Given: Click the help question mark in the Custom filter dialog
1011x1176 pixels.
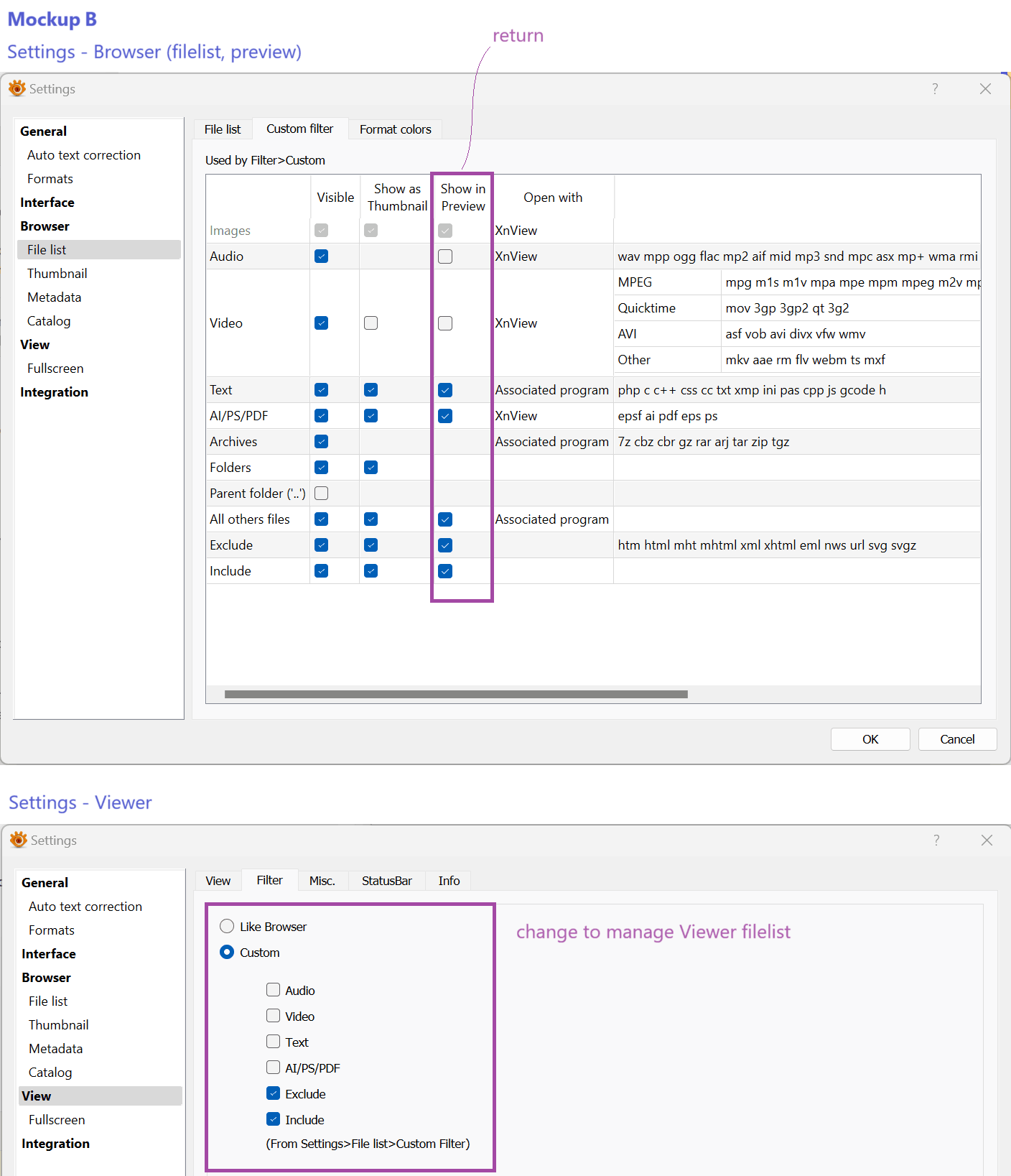Looking at the screenshot, I should tap(934, 89).
